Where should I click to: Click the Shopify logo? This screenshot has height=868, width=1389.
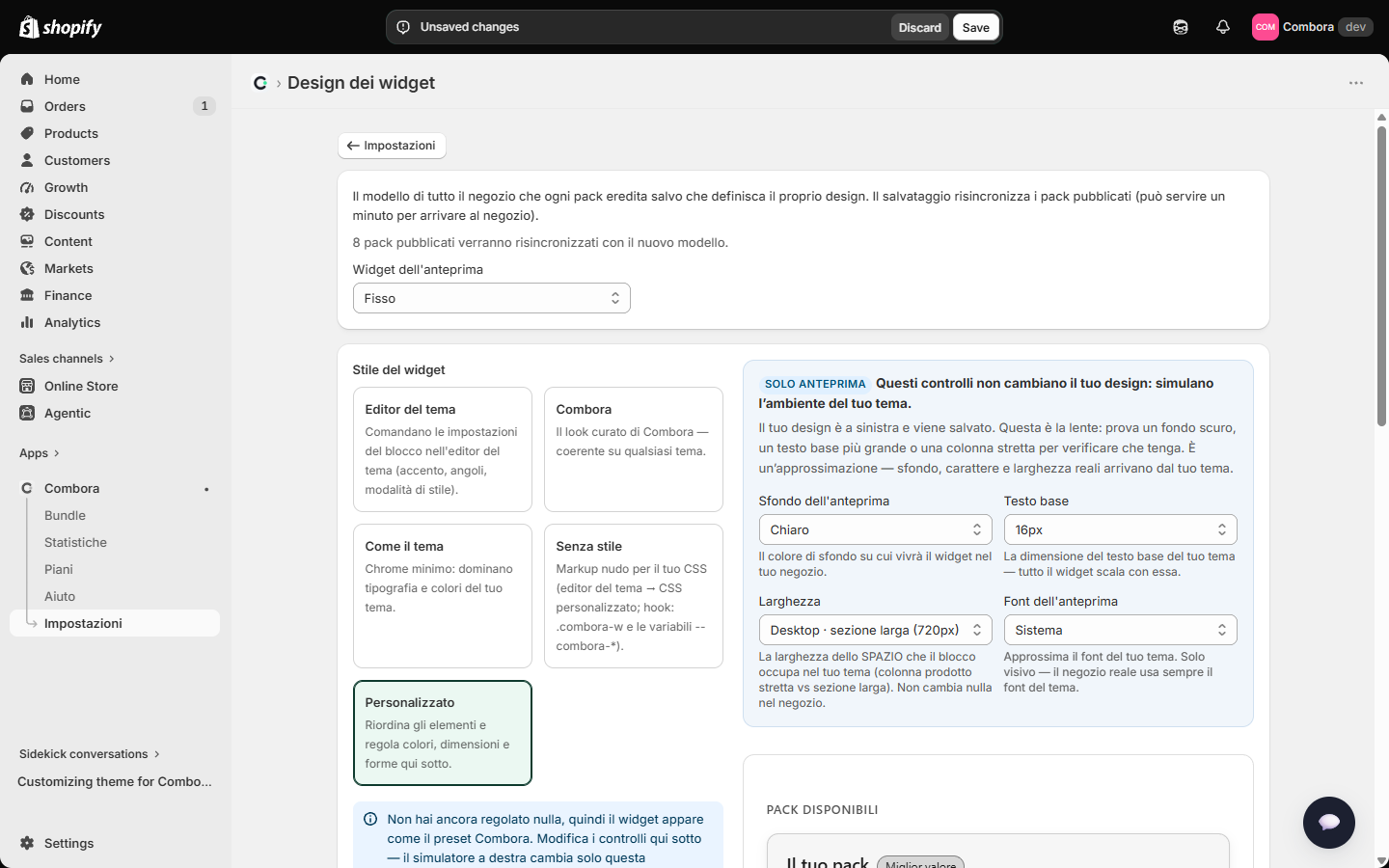[x=61, y=27]
